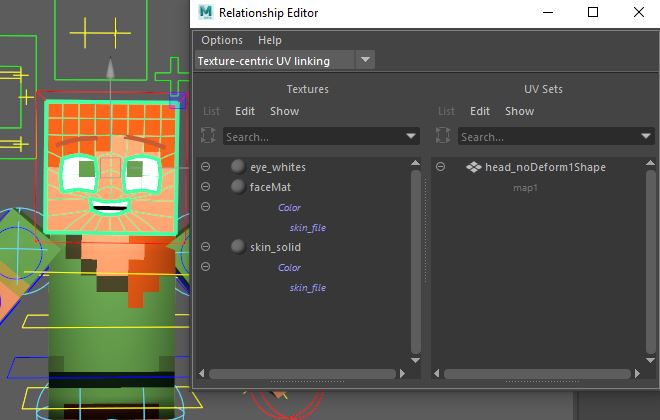
Task: Open the disabled List menu in Textures panel
Action: click(x=211, y=111)
